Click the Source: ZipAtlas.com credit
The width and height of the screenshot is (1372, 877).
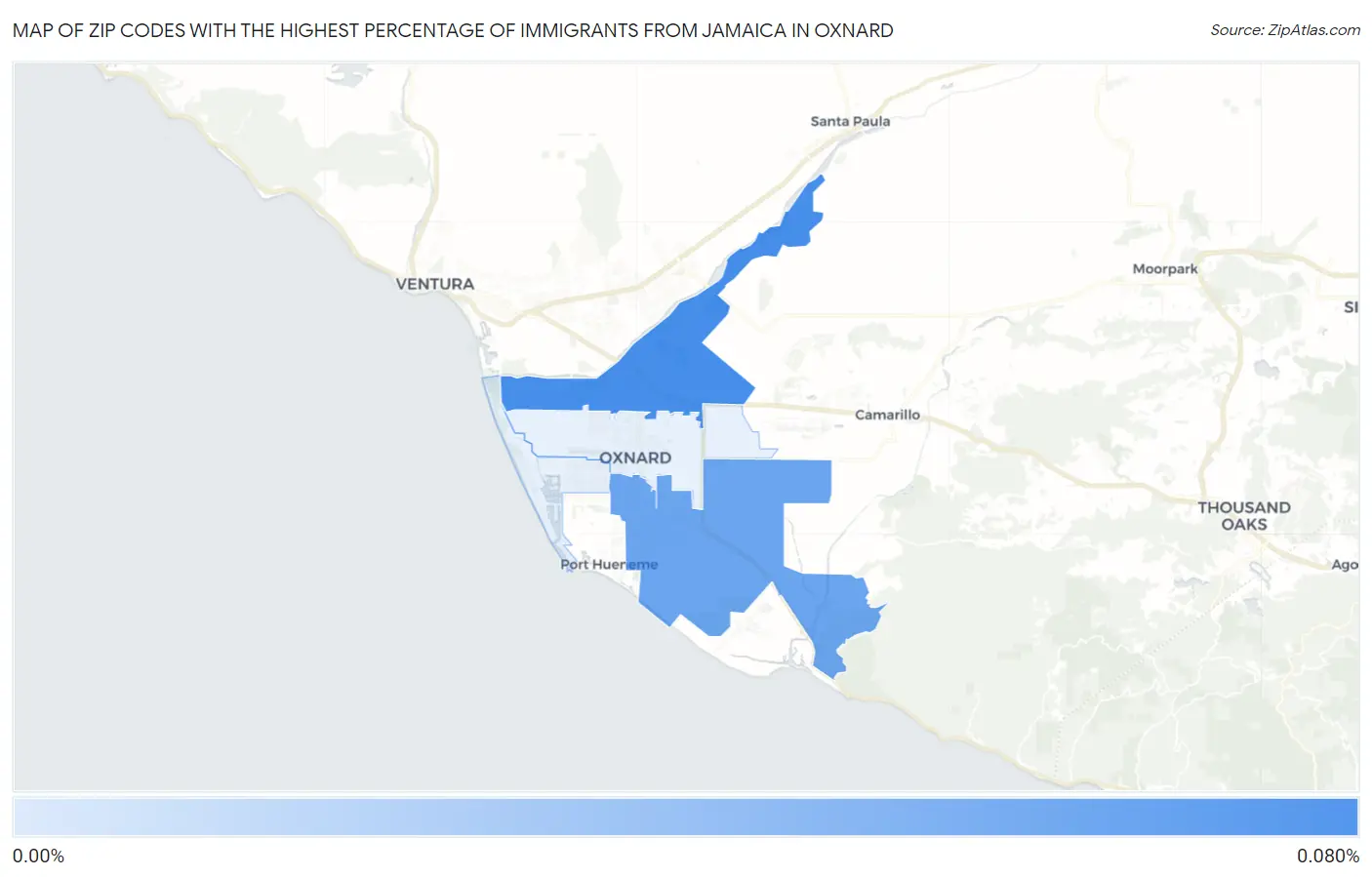pos(1285,30)
